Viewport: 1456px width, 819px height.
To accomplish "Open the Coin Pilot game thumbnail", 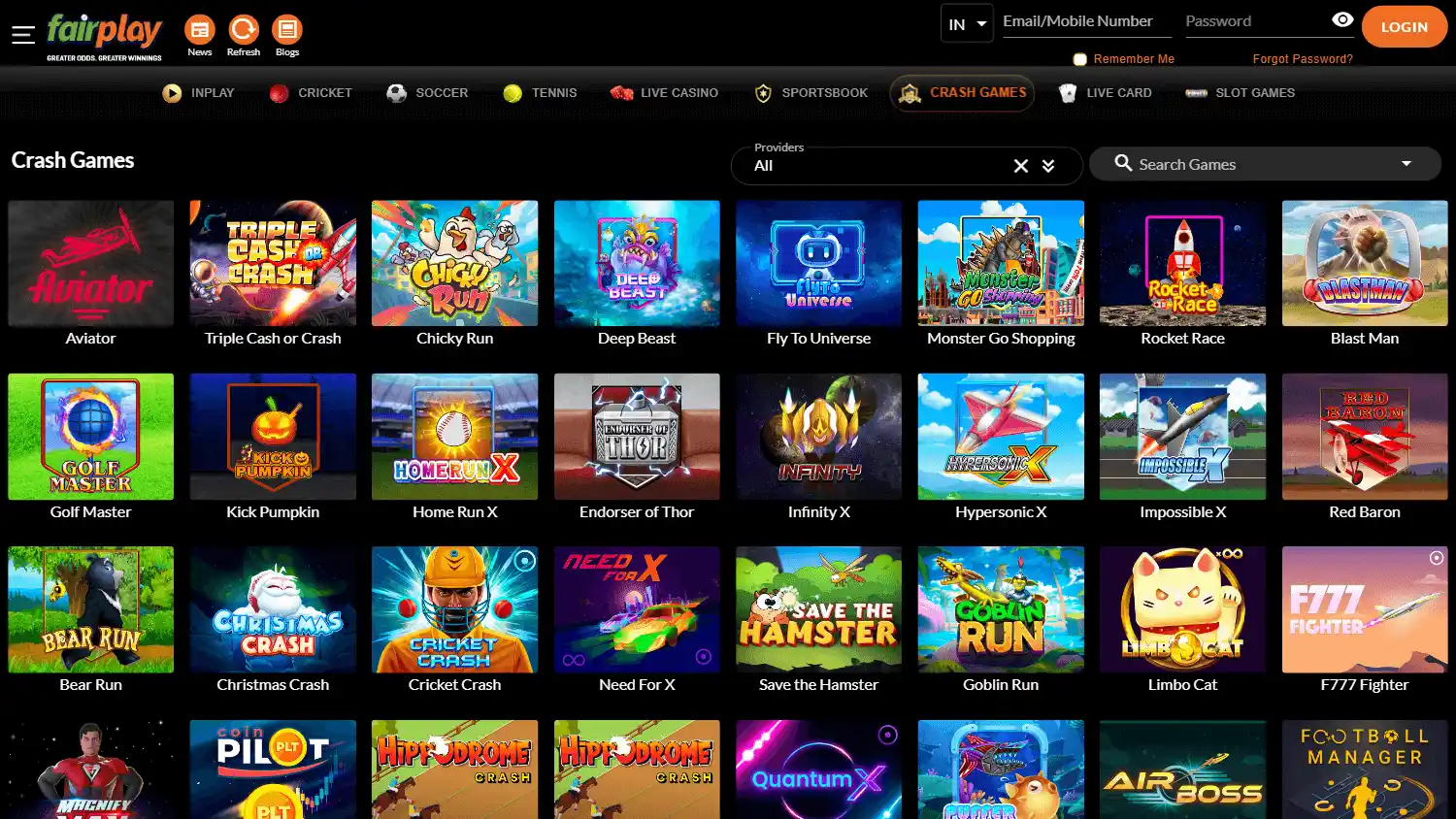I will point(273,770).
